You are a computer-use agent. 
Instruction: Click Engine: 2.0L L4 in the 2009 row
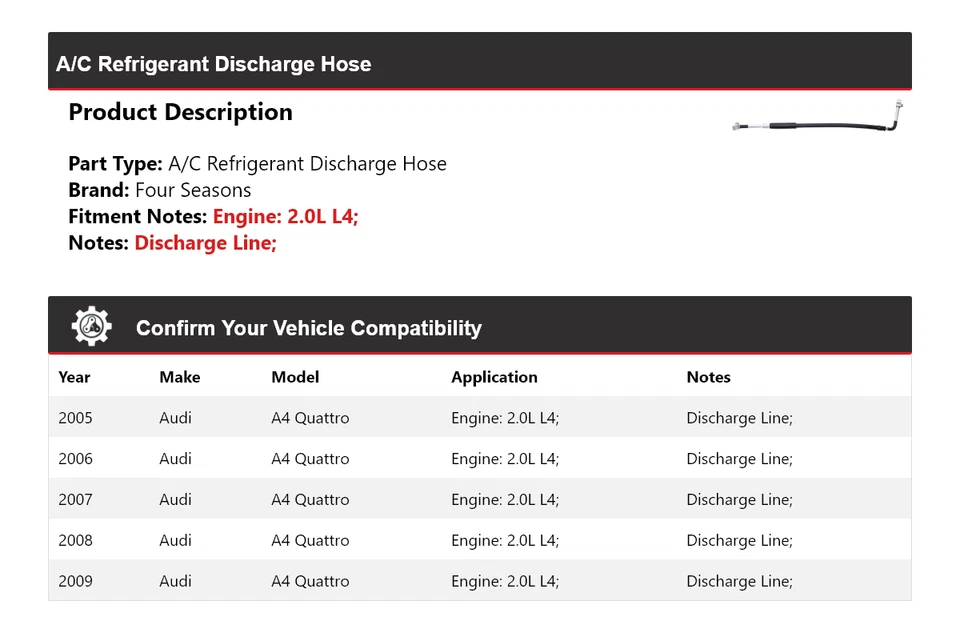(x=506, y=581)
